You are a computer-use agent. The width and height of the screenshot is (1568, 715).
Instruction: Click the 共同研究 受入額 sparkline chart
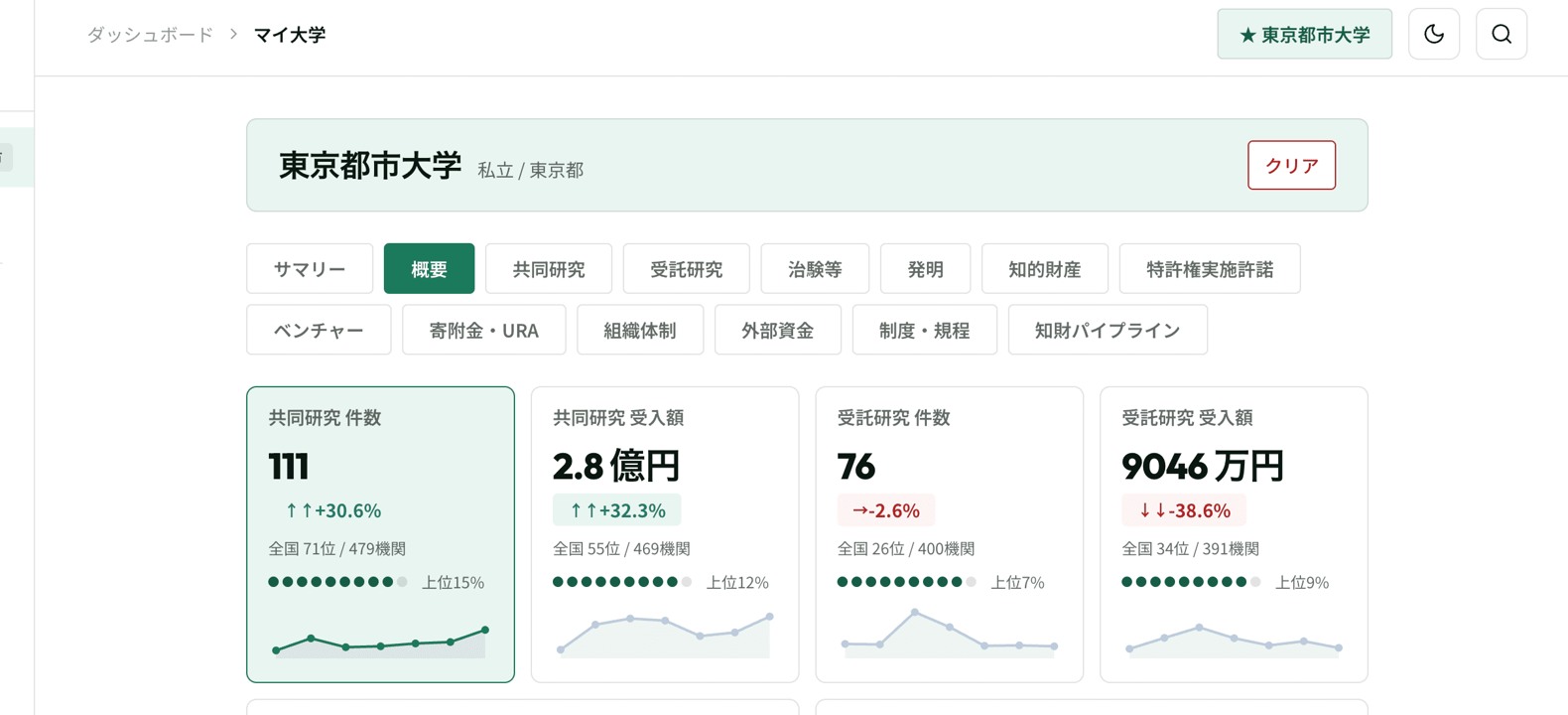tap(665, 635)
